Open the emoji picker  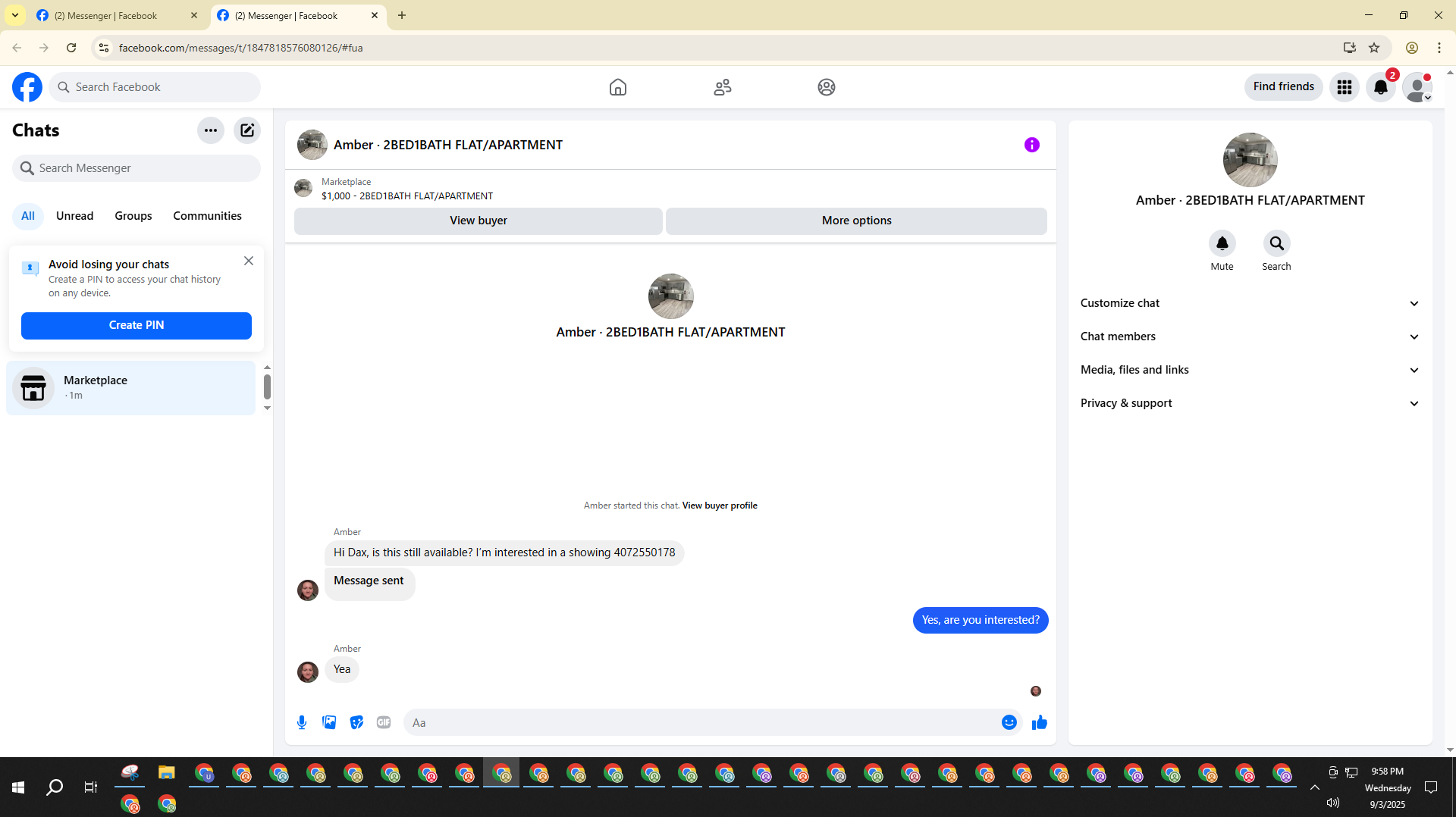1009,722
